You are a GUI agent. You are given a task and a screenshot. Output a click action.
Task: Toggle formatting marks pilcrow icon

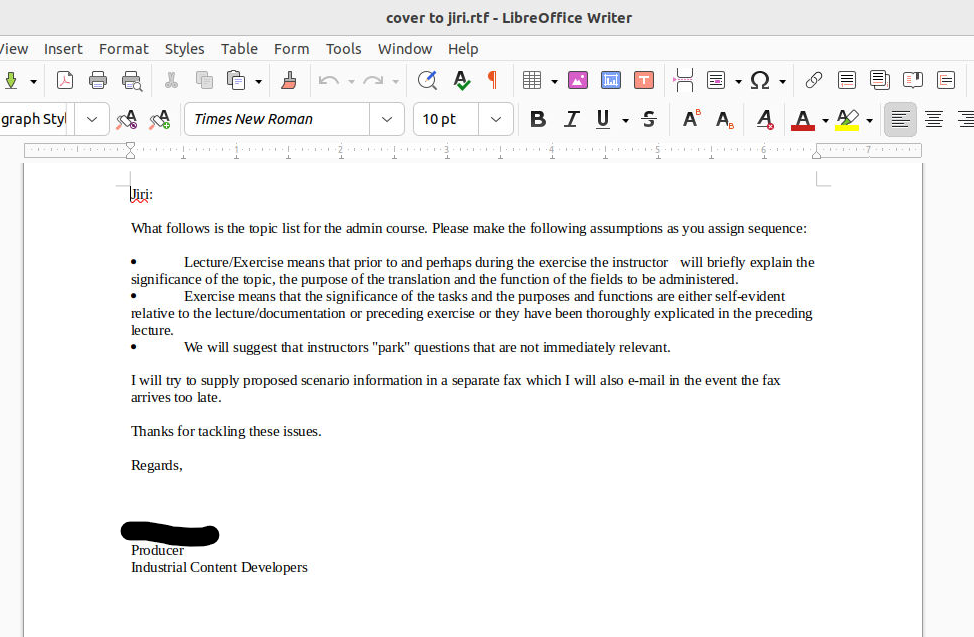pyautogui.click(x=493, y=80)
